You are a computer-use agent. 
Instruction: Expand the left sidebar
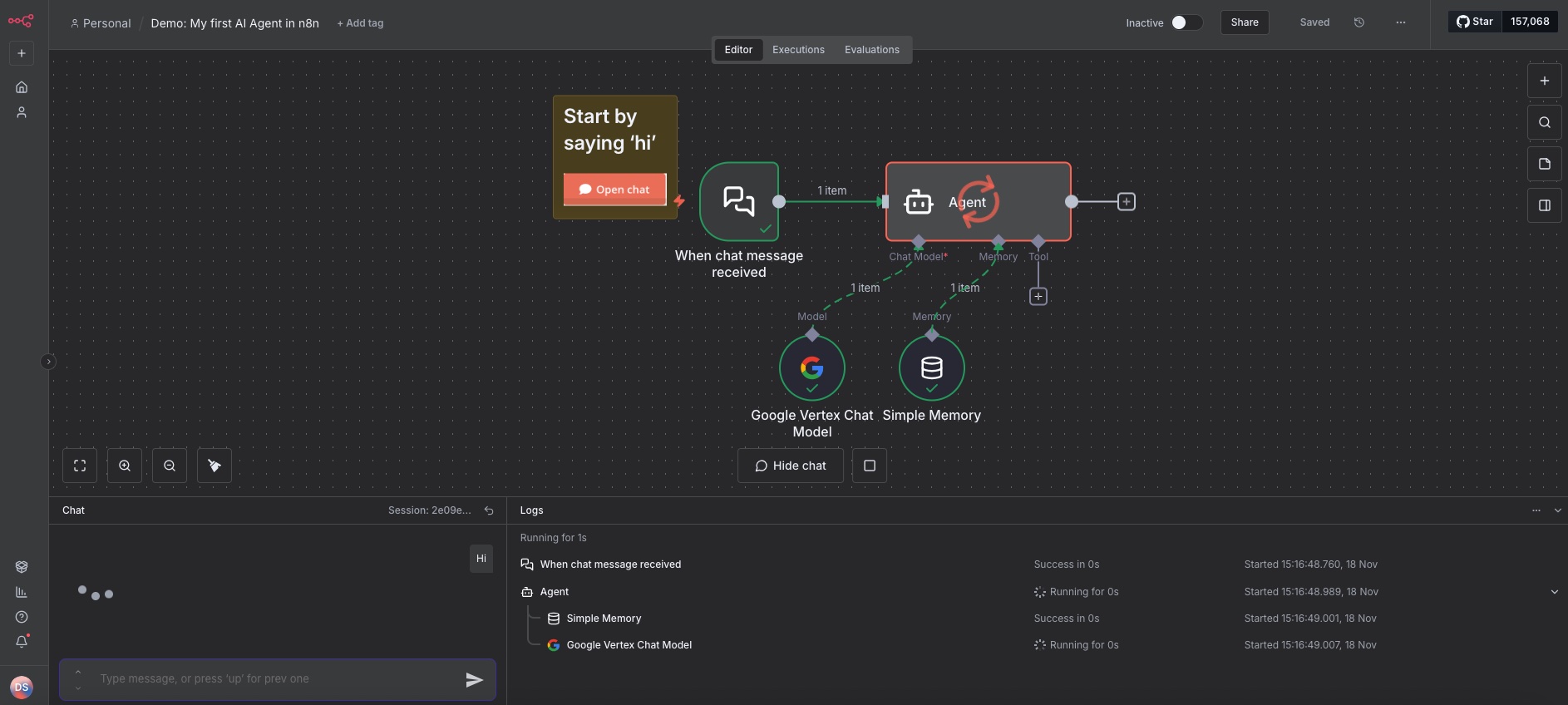point(48,362)
